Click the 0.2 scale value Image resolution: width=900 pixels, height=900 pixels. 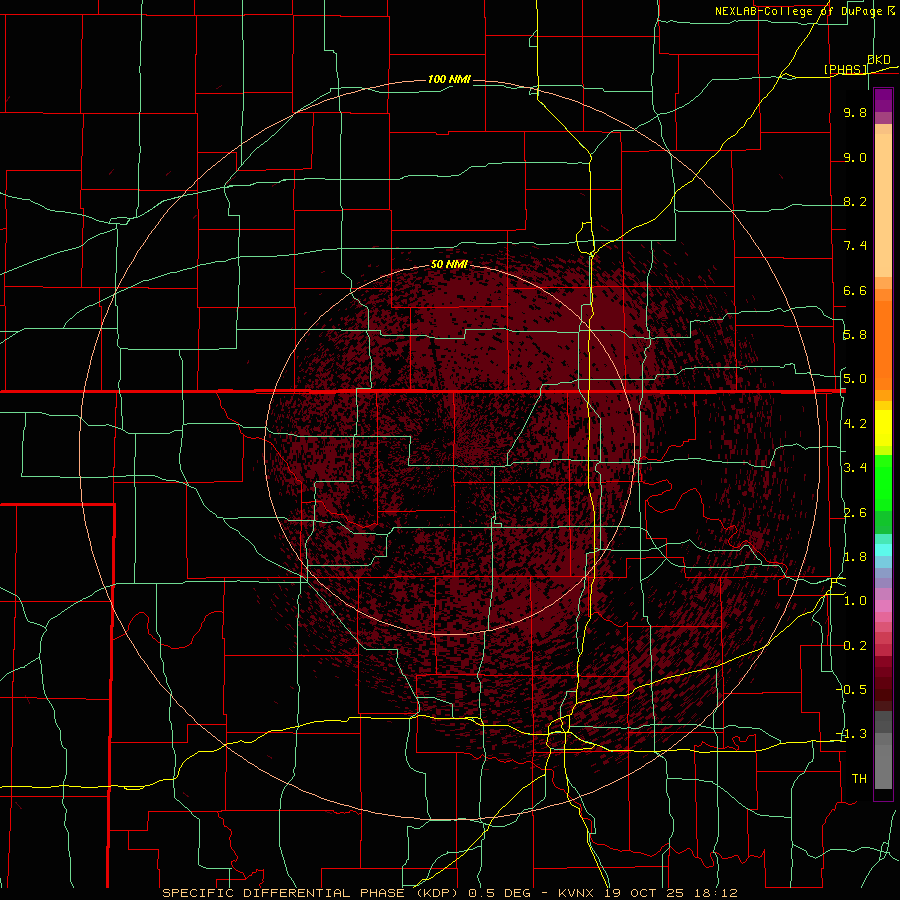[855, 646]
